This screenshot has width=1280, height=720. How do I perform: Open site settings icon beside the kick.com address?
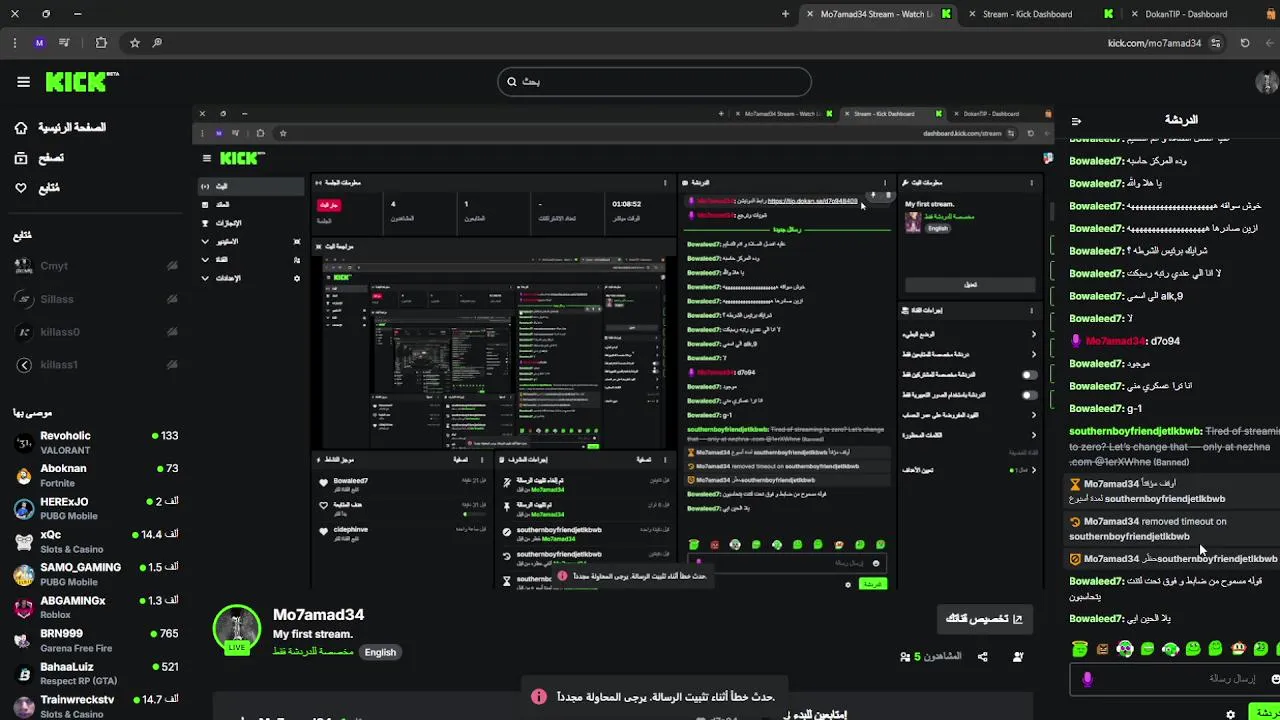click(1215, 43)
